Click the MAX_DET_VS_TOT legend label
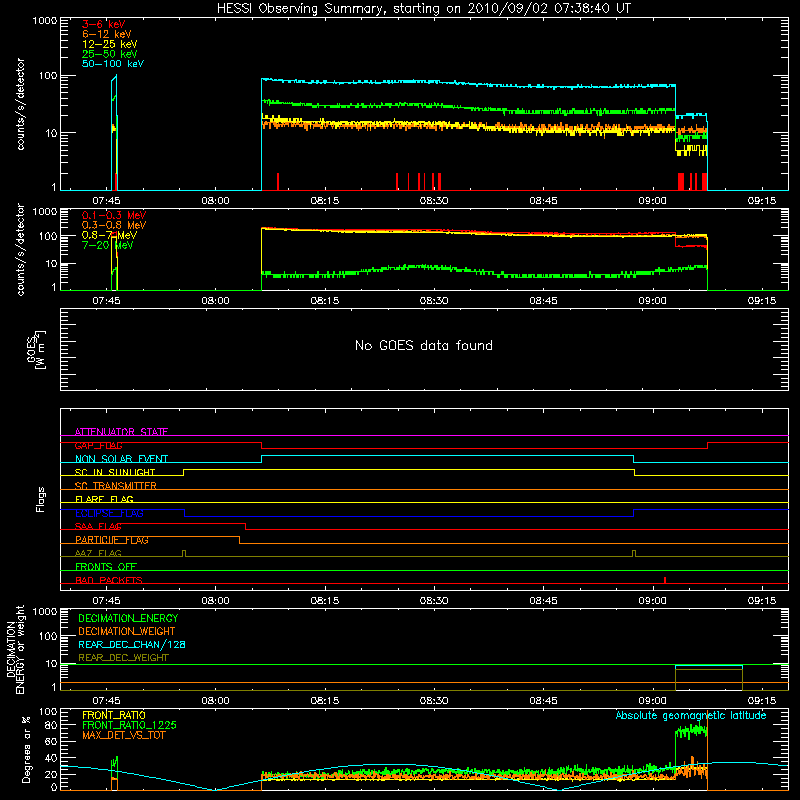Image resolution: width=800 pixels, height=800 pixels. [x=124, y=735]
